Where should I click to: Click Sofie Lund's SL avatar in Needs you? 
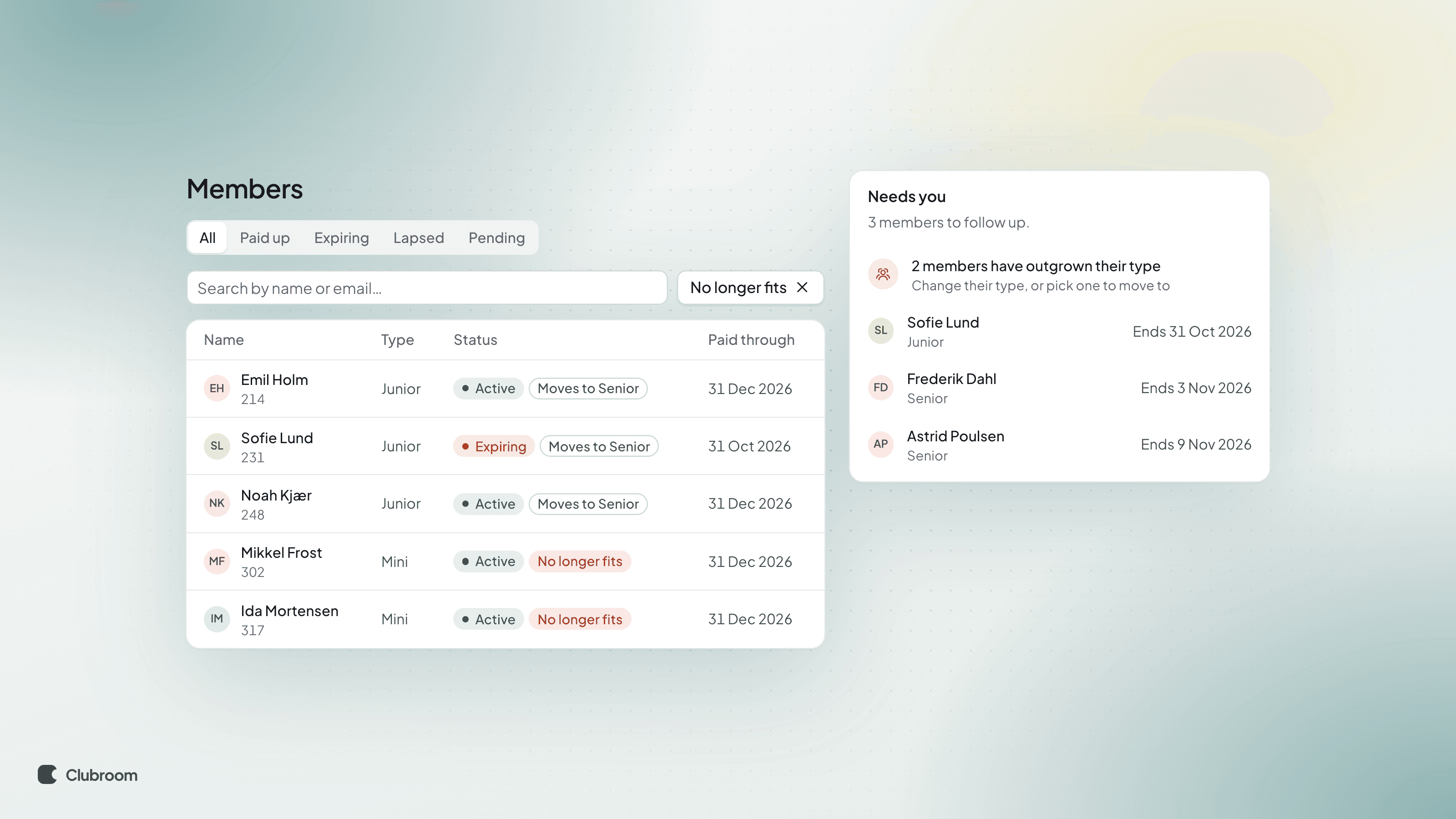click(880, 331)
